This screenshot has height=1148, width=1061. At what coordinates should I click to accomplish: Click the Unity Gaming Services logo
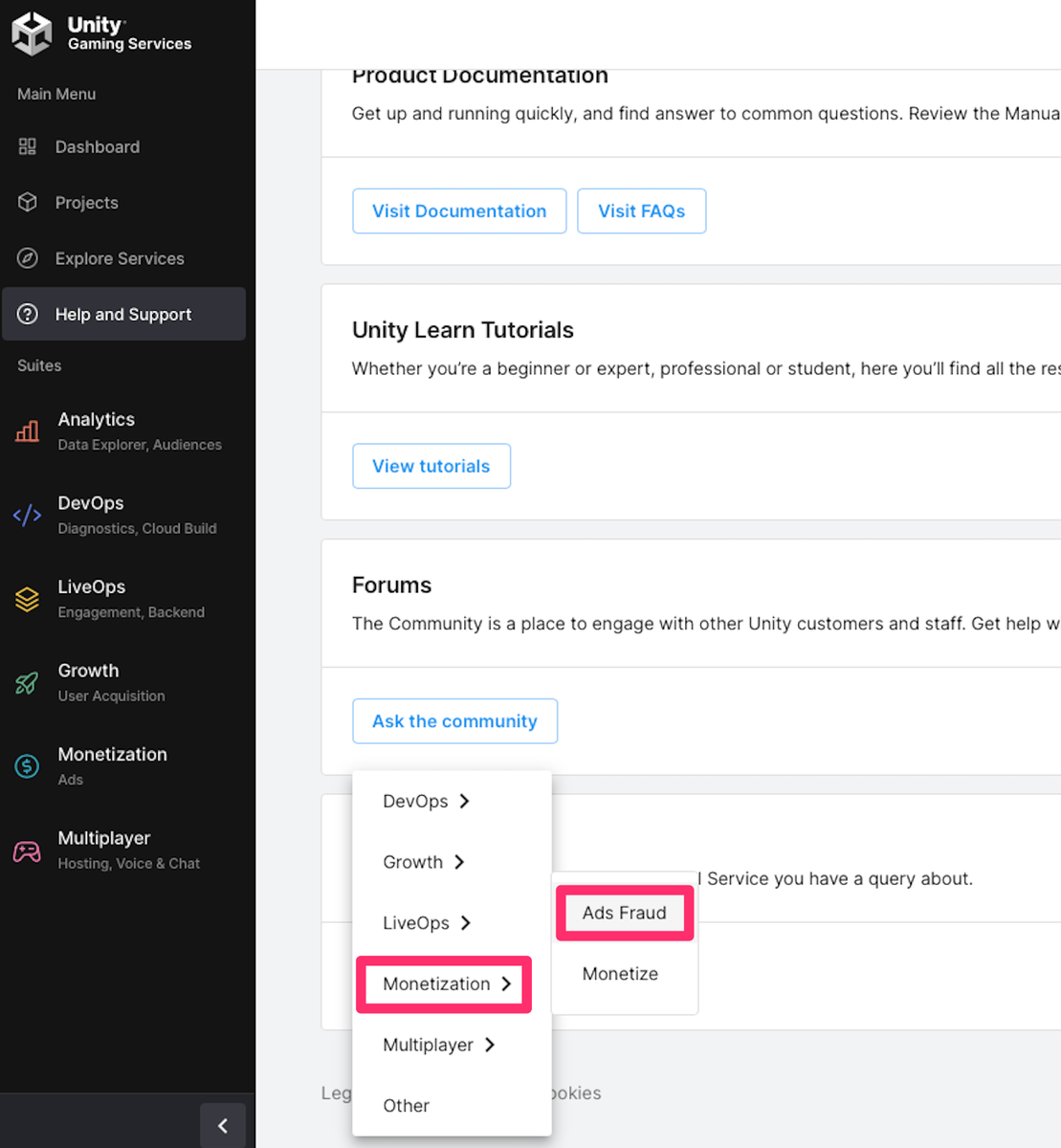[32, 33]
